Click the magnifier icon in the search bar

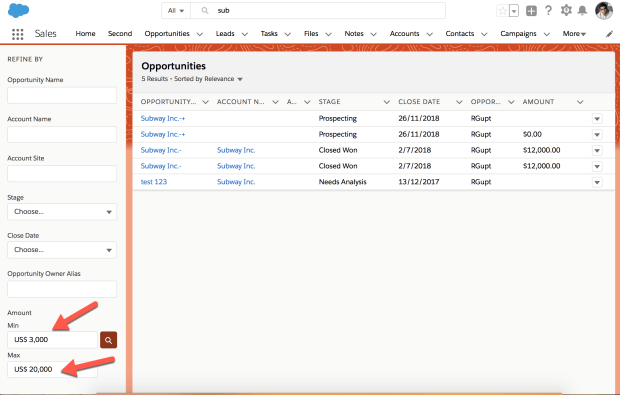click(205, 11)
